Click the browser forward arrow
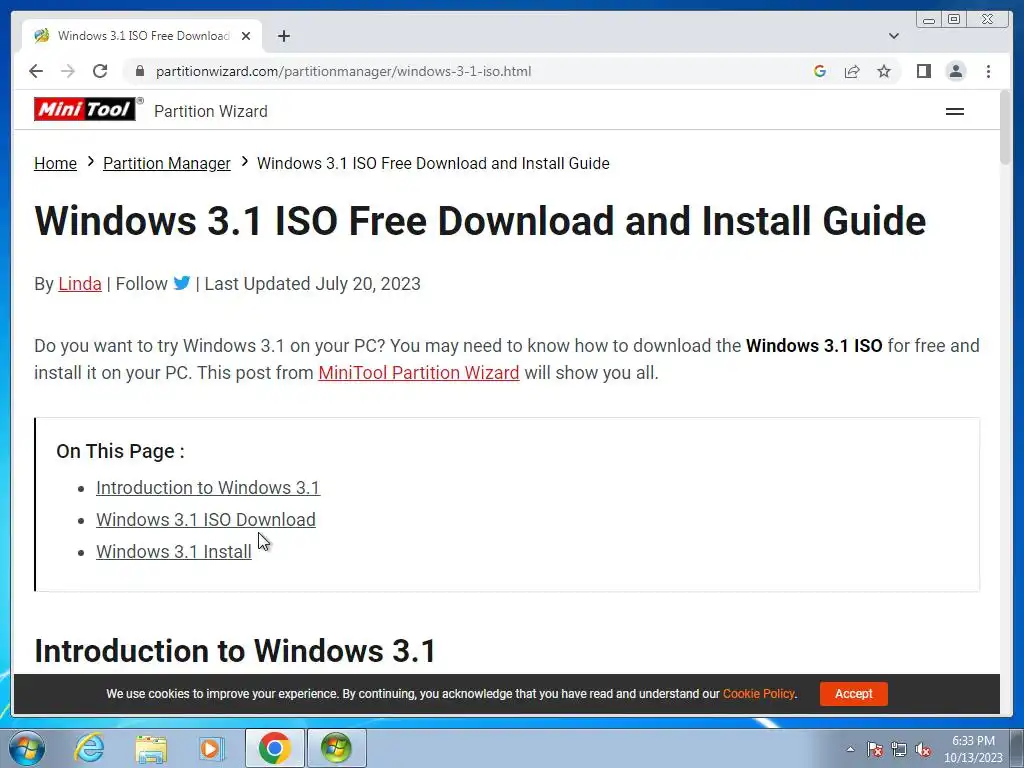The image size is (1024, 768). pyautogui.click(x=68, y=71)
